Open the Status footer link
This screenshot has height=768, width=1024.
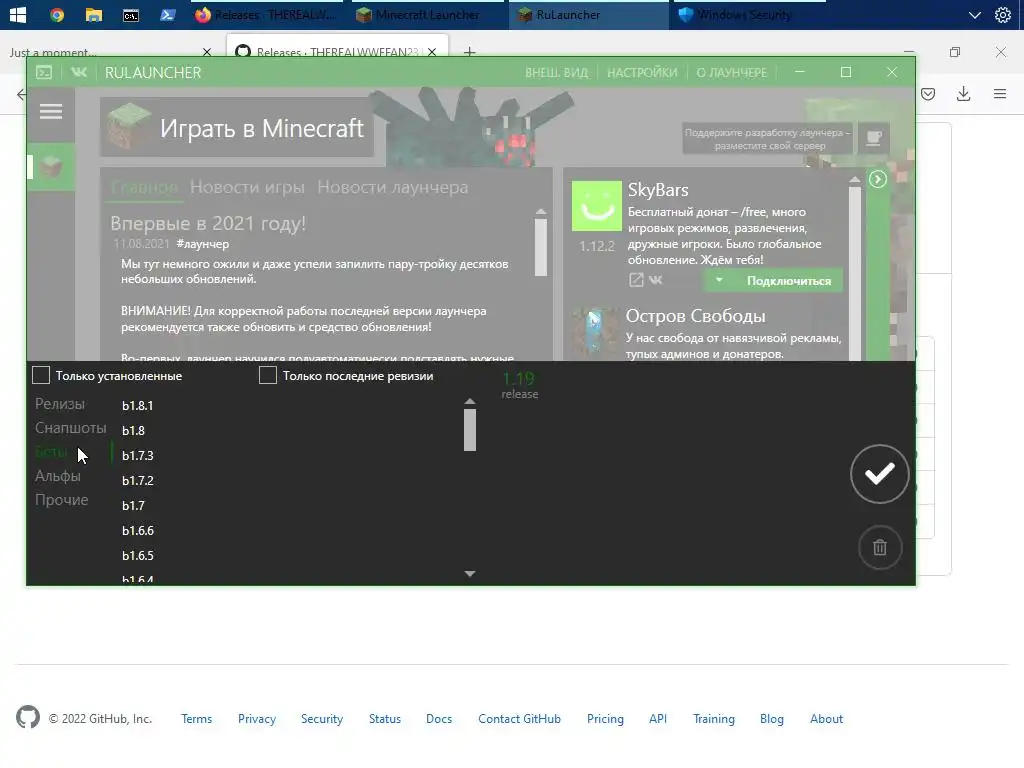[x=385, y=718]
